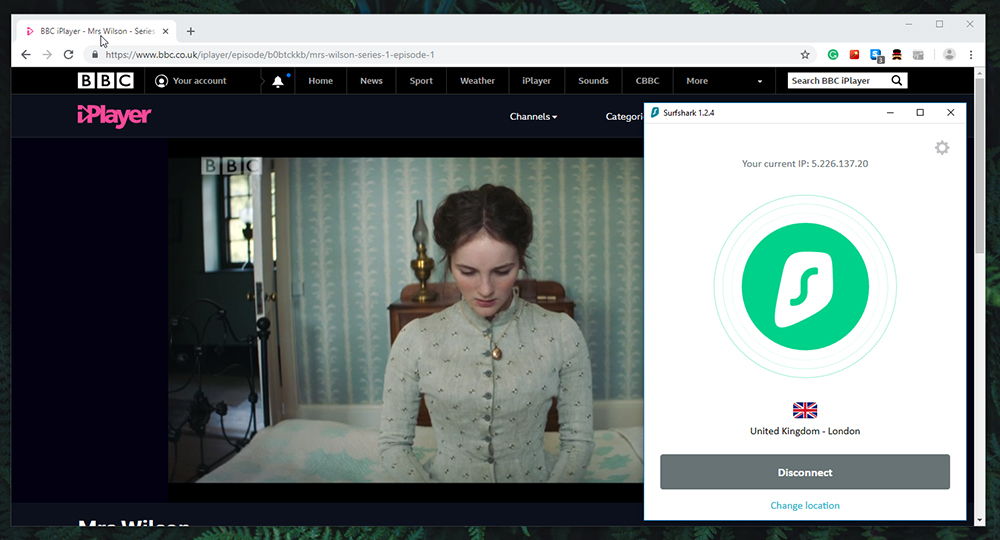Open the grey window-pane extension icon

[x=918, y=55]
